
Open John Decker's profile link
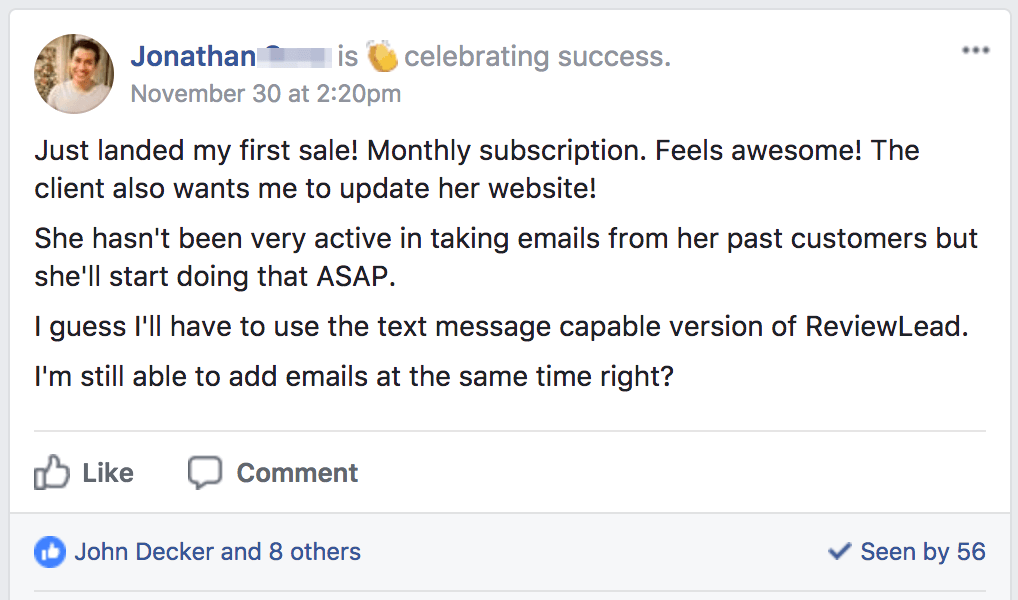144,552
